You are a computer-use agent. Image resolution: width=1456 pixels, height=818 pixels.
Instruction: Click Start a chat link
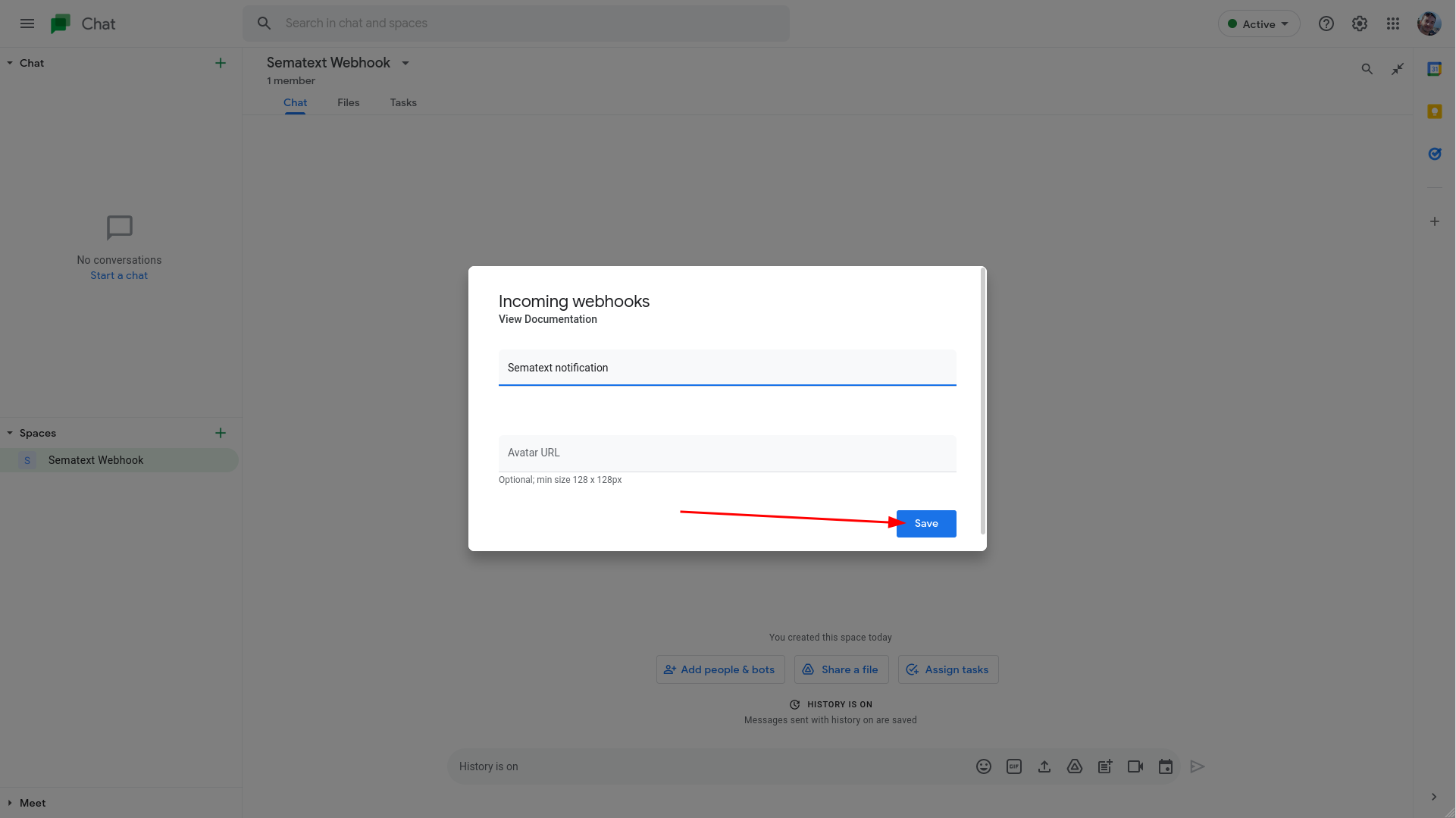point(119,275)
